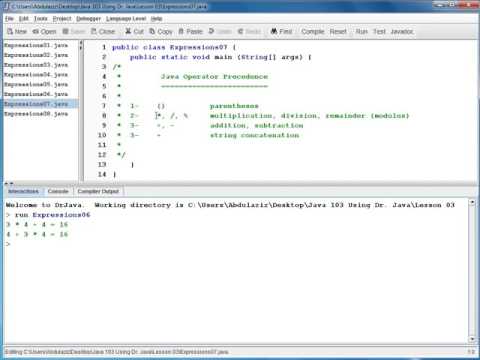Click the "public static void main" code line

(x=221, y=57)
